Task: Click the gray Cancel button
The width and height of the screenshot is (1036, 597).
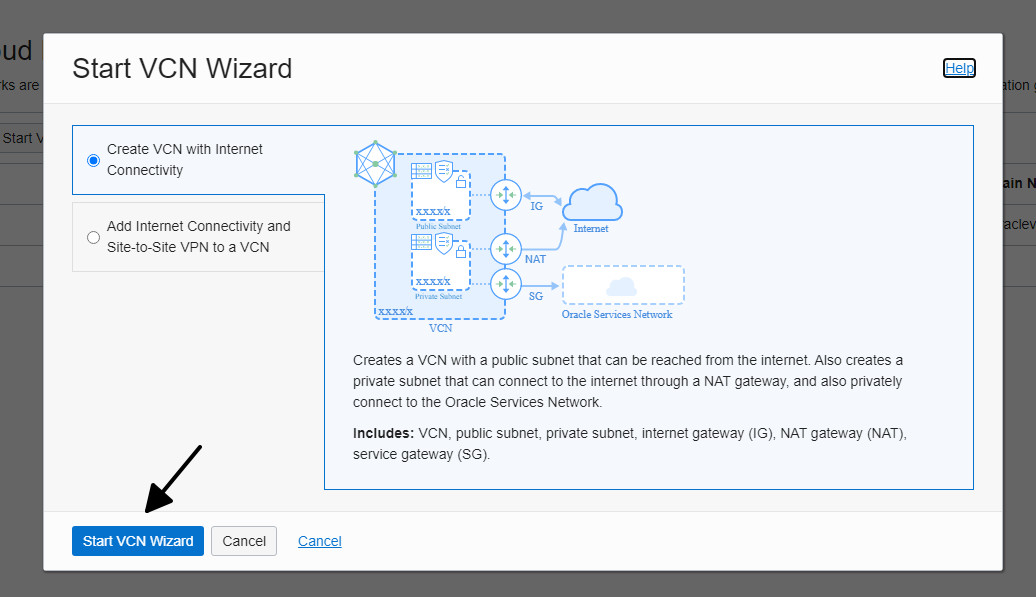Action: pyautogui.click(x=244, y=541)
